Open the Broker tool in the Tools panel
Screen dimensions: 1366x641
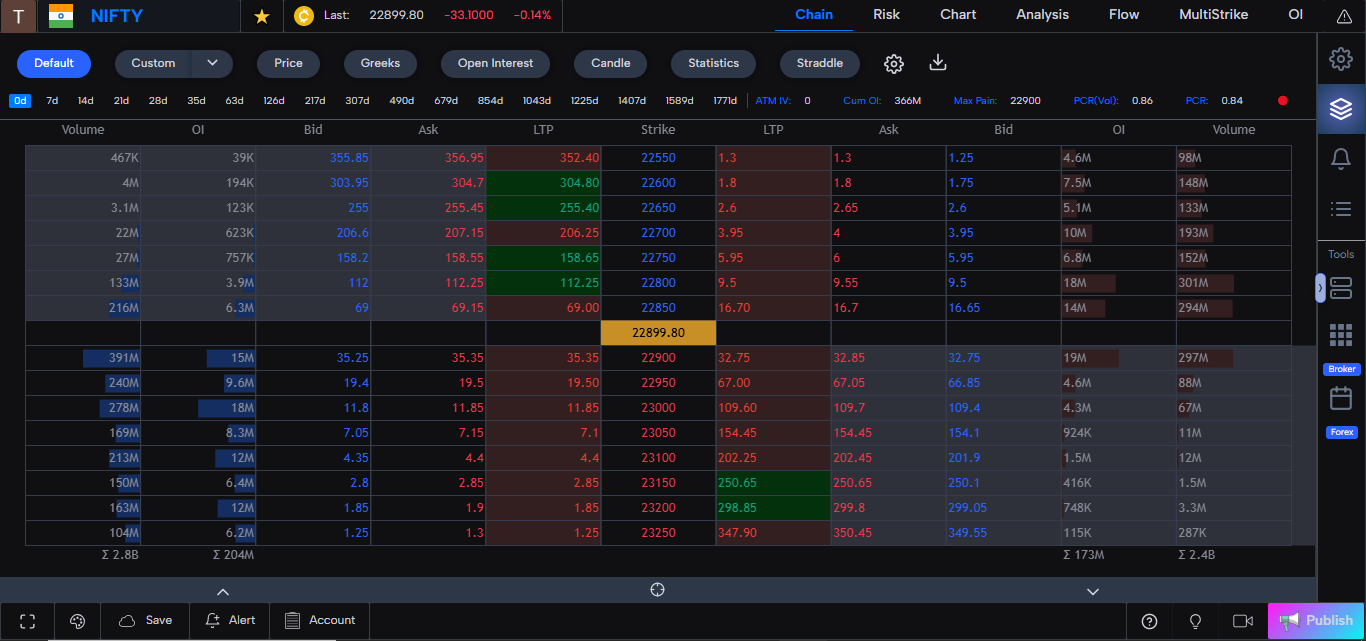click(x=1340, y=368)
